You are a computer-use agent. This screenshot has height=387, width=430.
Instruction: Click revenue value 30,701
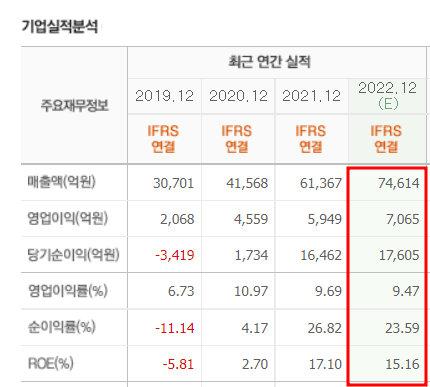coord(173,183)
